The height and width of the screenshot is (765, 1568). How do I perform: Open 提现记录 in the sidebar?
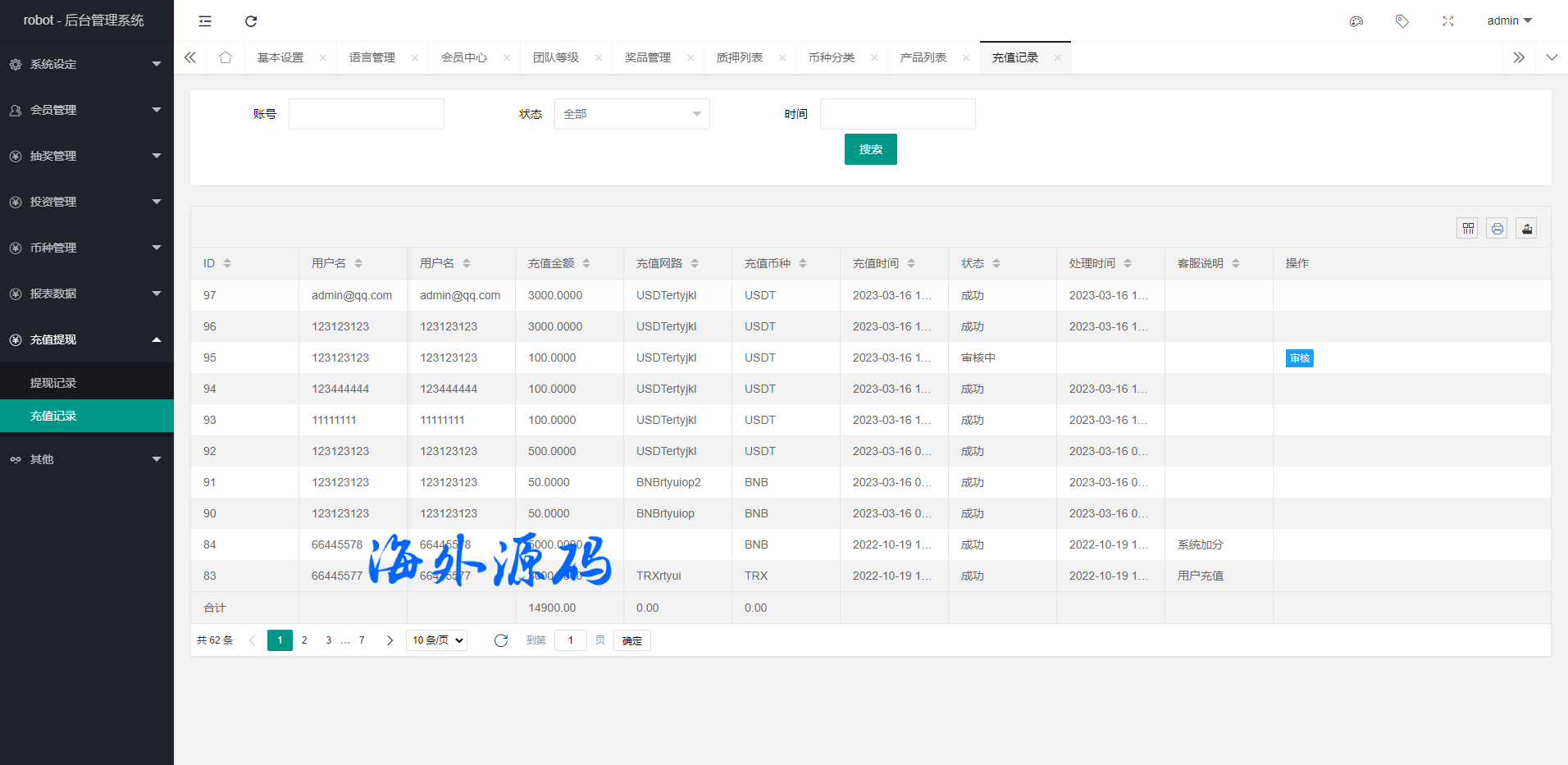[53, 383]
